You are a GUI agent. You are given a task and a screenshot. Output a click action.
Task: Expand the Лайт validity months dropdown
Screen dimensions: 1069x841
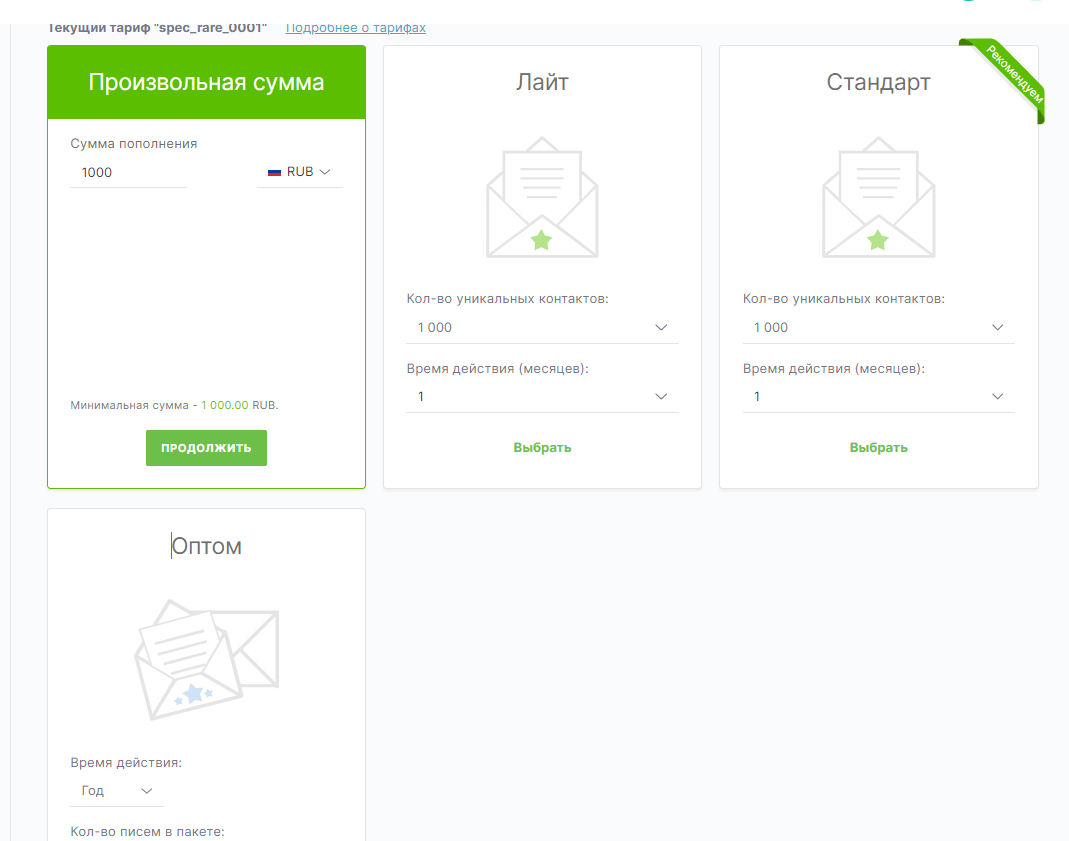click(542, 397)
